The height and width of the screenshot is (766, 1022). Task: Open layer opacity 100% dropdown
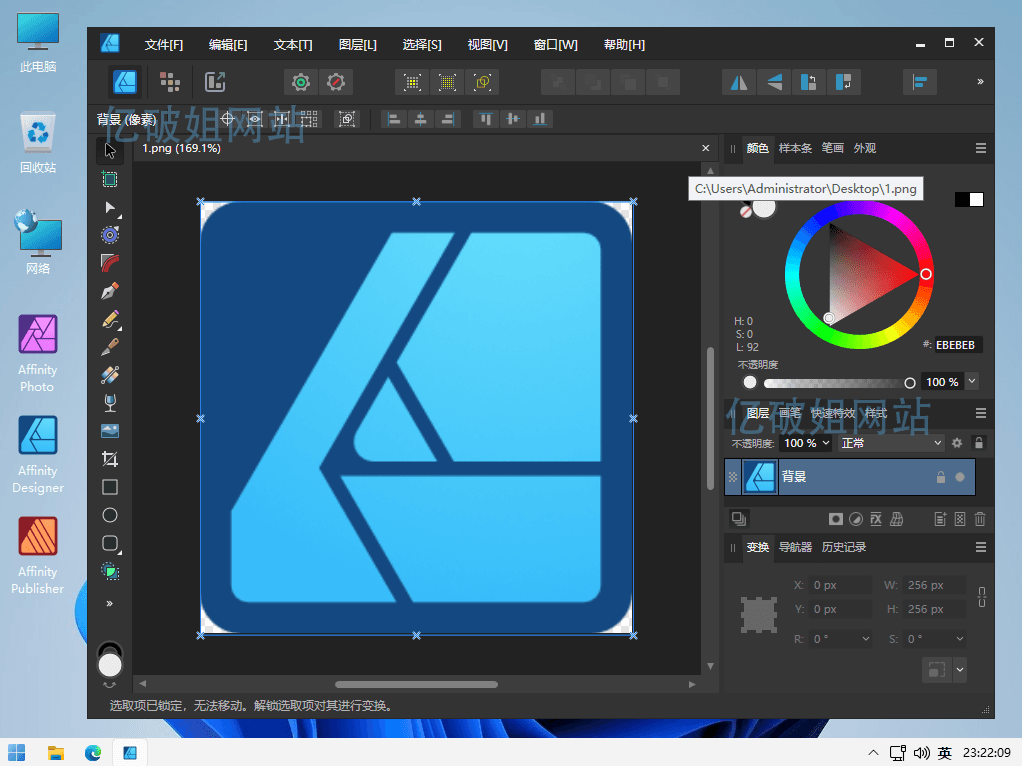tap(826, 443)
